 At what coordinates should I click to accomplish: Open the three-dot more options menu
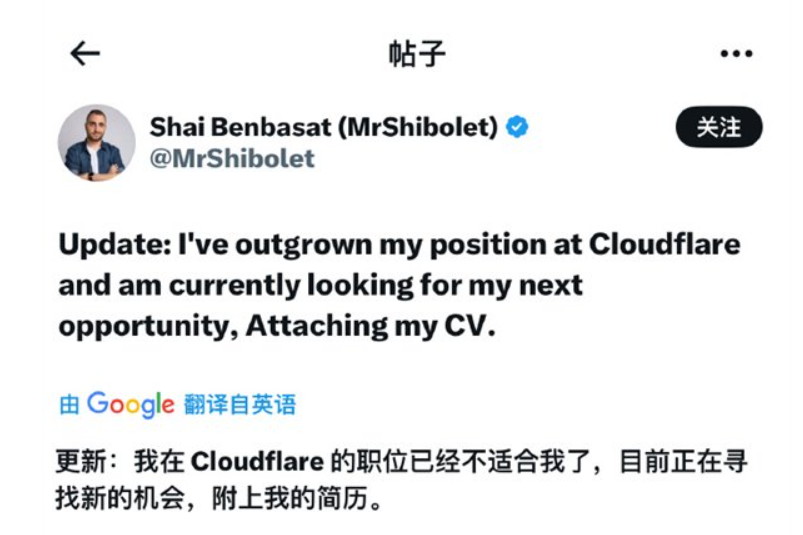click(x=736, y=54)
